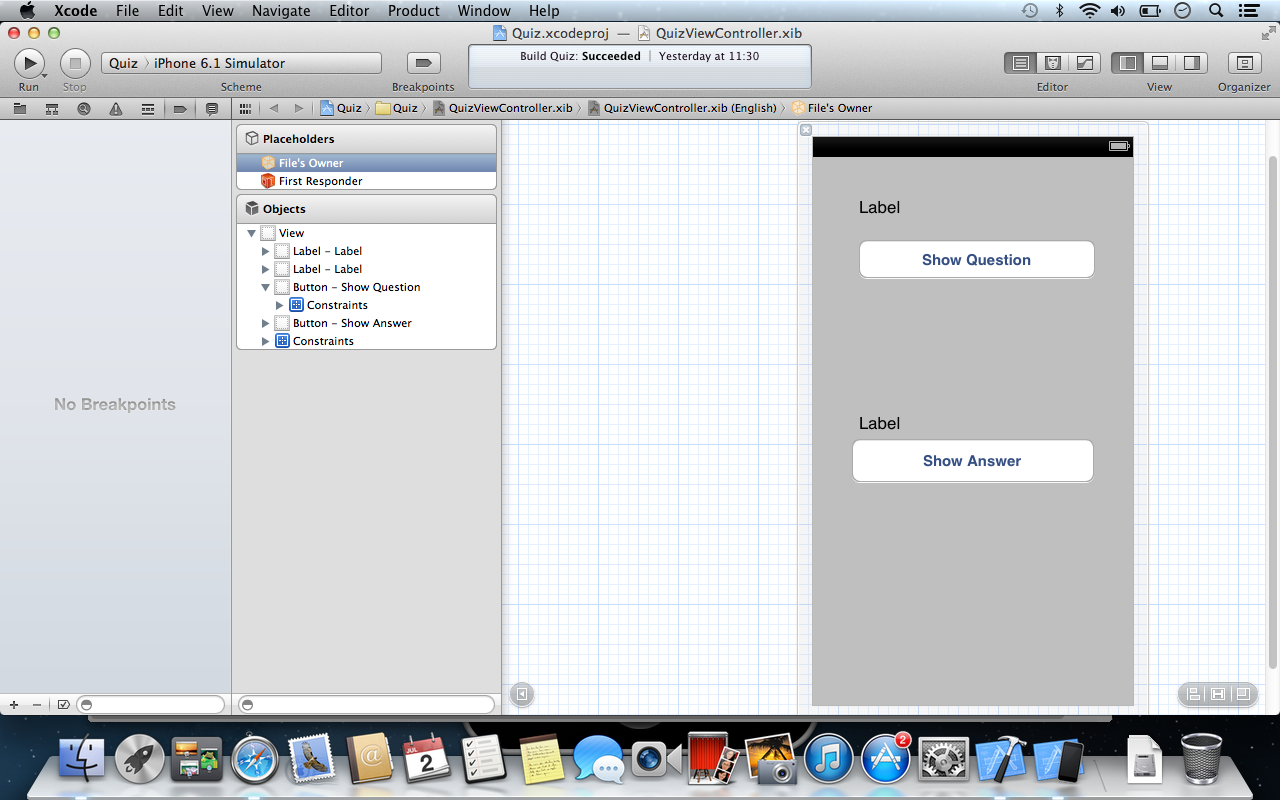This screenshot has height=800, width=1280.
Task: Switch to the Version editor
Action: point(1084,63)
